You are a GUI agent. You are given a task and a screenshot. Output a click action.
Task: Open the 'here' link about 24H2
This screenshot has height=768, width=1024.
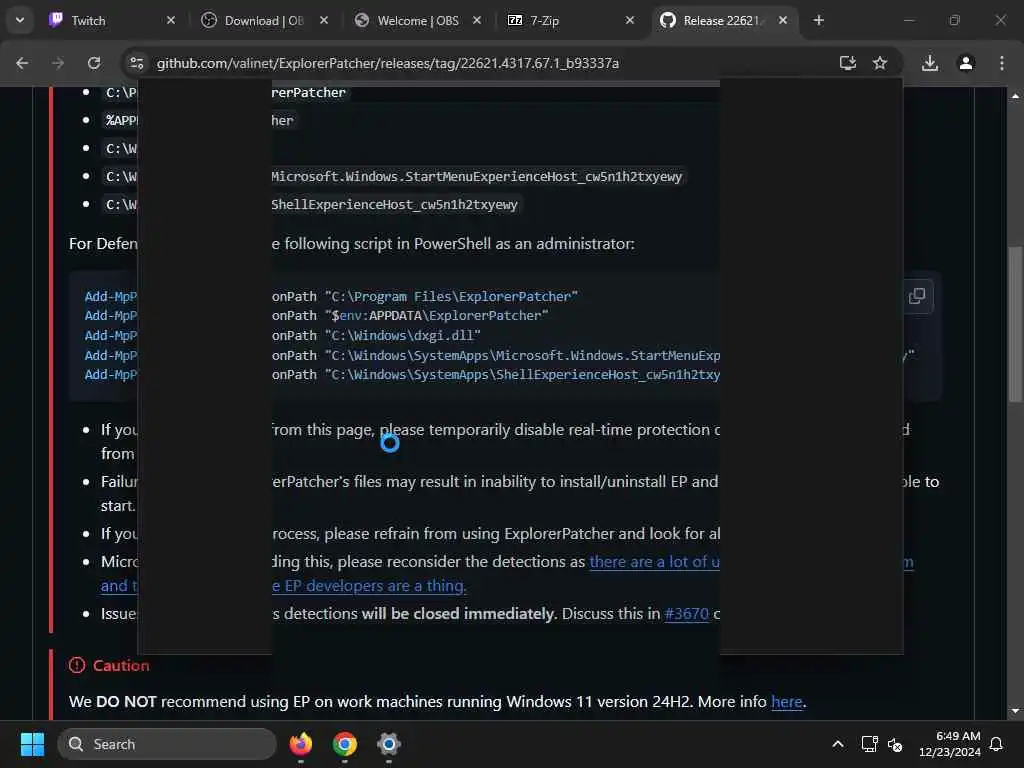pos(786,701)
